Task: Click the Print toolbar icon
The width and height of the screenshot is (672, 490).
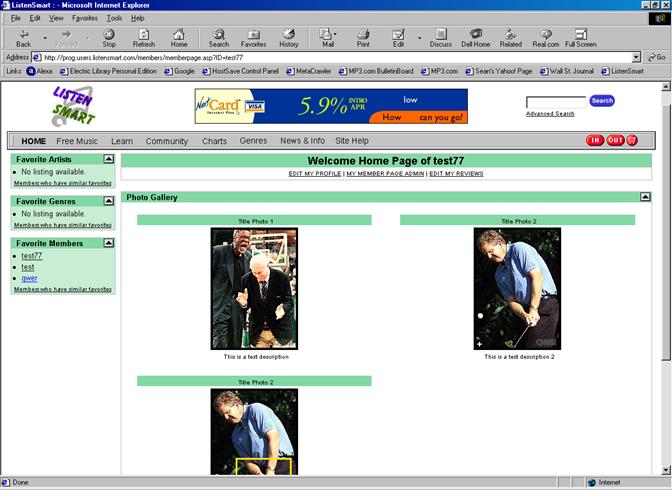Action: point(363,38)
